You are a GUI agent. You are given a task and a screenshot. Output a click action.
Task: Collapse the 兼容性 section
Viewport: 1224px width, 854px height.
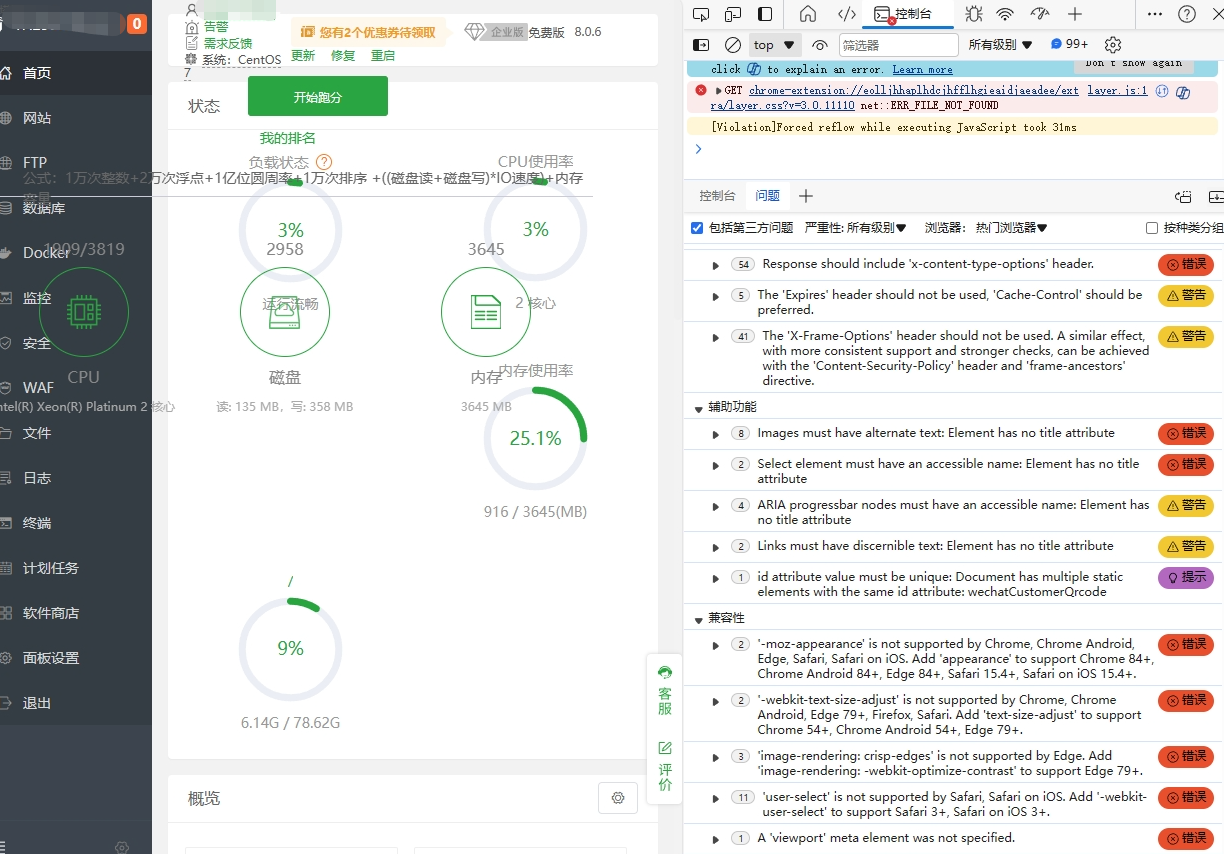pyautogui.click(x=699, y=619)
